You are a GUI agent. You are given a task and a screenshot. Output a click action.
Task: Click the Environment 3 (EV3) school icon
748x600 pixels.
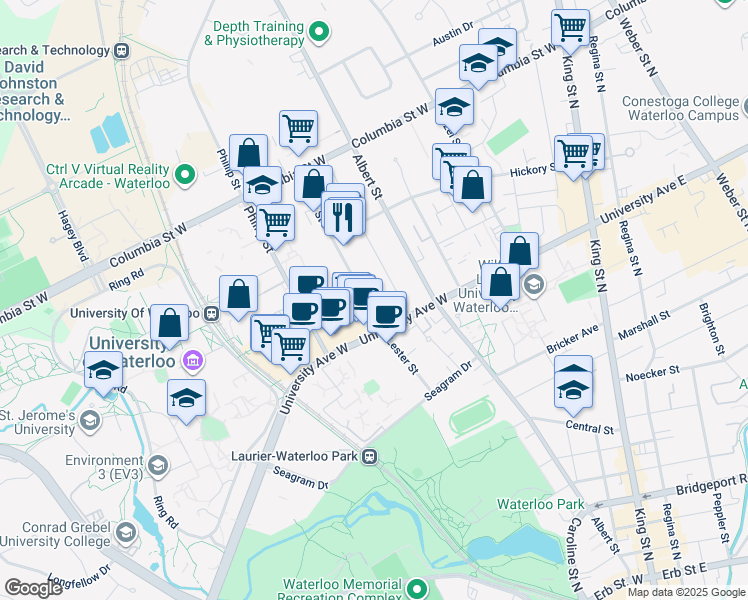[157, 466]
